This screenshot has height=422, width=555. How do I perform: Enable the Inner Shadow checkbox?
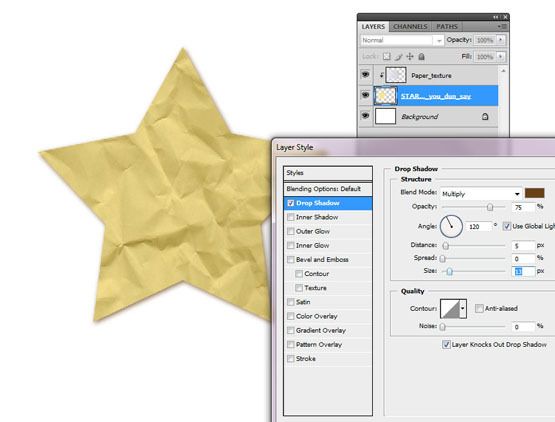click(x=291, y=217)
